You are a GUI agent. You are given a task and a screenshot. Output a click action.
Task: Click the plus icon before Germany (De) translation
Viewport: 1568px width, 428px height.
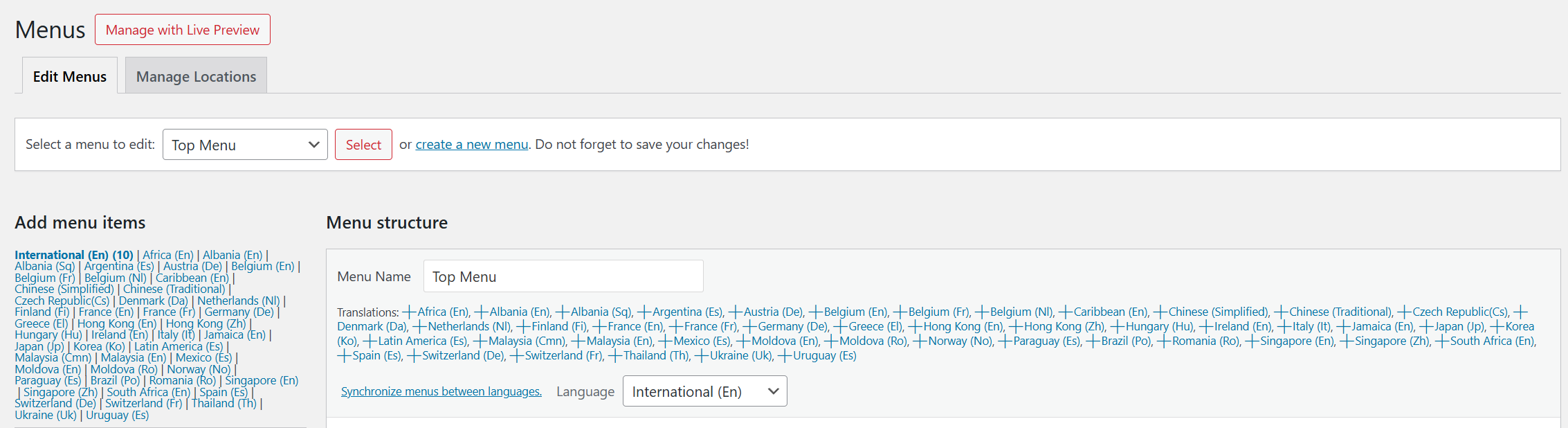click(x=749, y=326)
